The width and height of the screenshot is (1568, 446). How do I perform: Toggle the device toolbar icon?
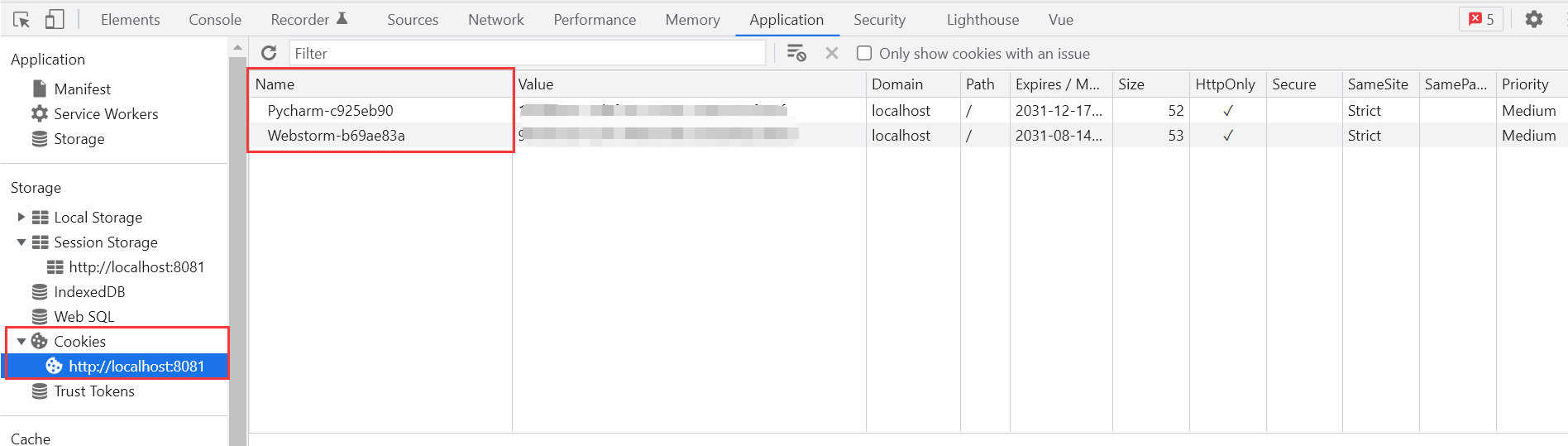coord(55,19)
